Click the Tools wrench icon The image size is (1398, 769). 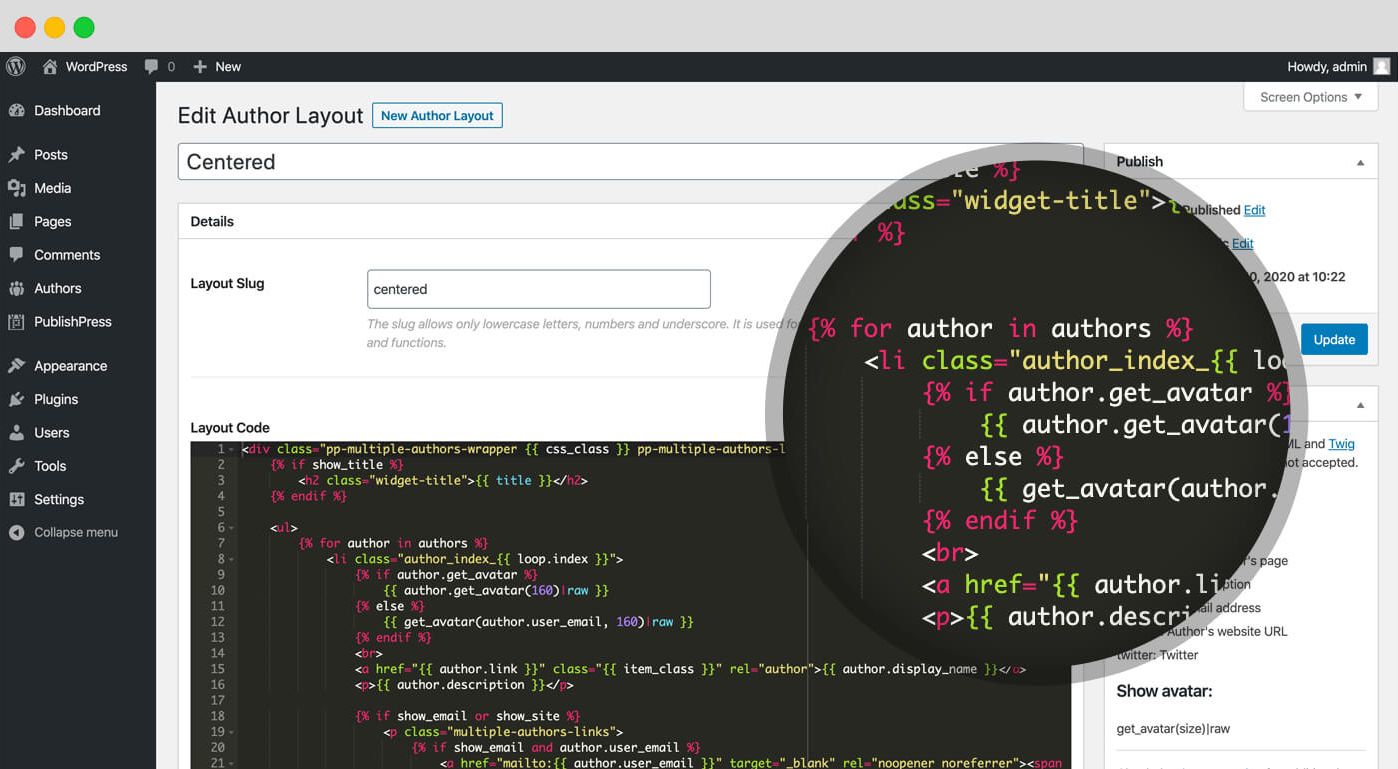(16, 466)
